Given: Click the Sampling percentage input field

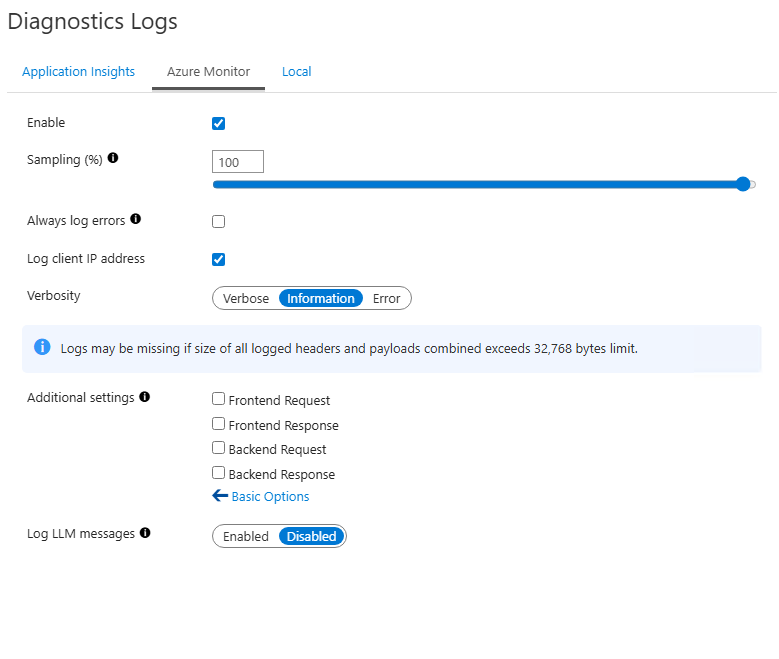Looking at the screenshot, I should (238, 162).
